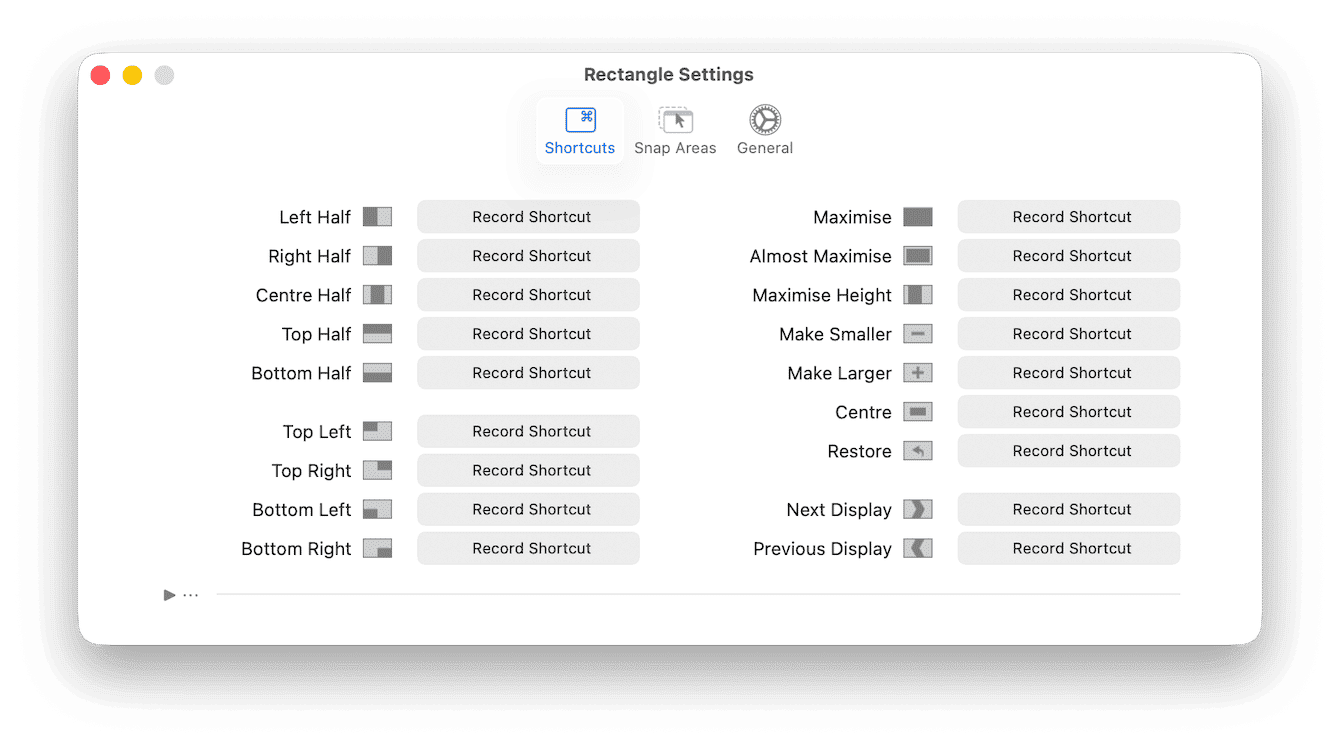Click the Top Half layout icon

click(x=377, y=334)
